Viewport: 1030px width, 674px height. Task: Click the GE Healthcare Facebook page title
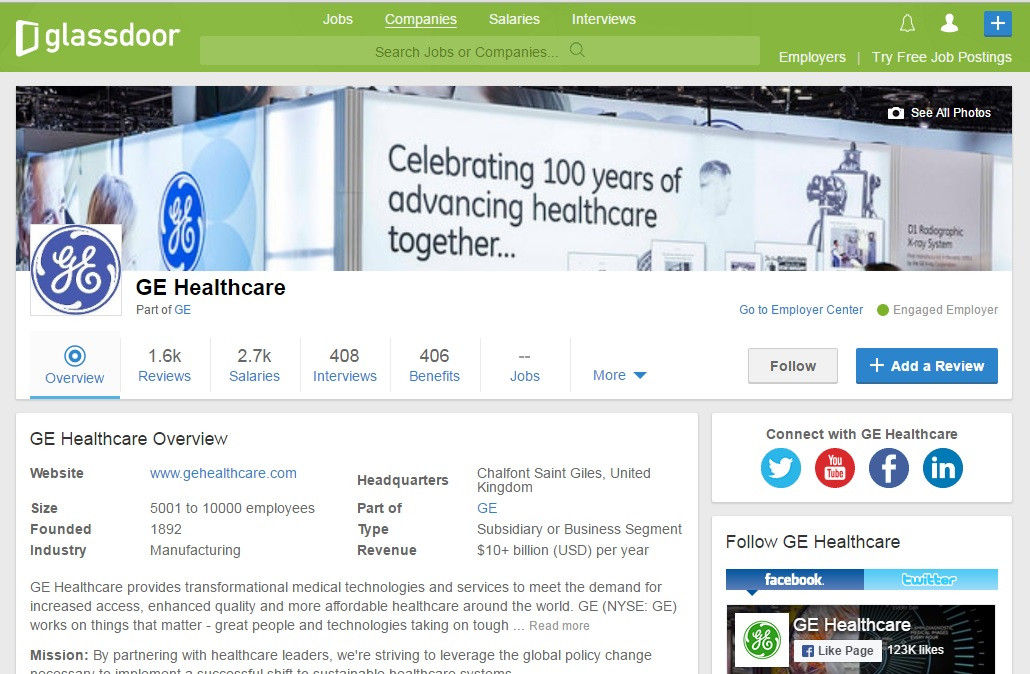852,624
